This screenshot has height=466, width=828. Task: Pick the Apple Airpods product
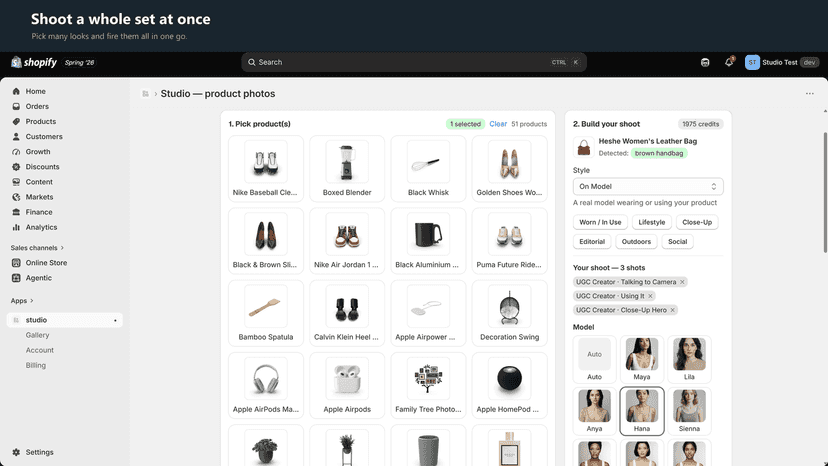coord(347,385)
